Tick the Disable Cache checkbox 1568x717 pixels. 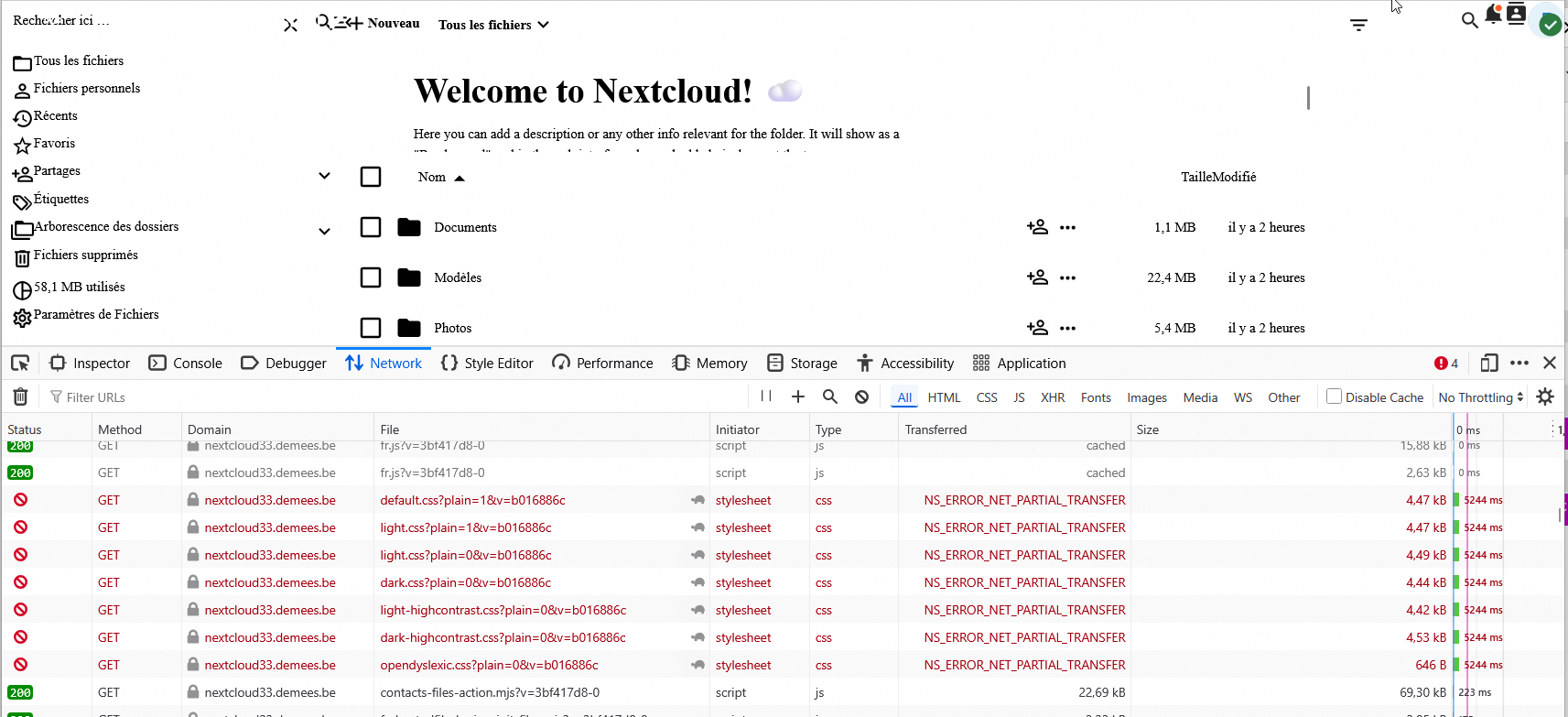pyautogui.click(x=1334, y=397)
